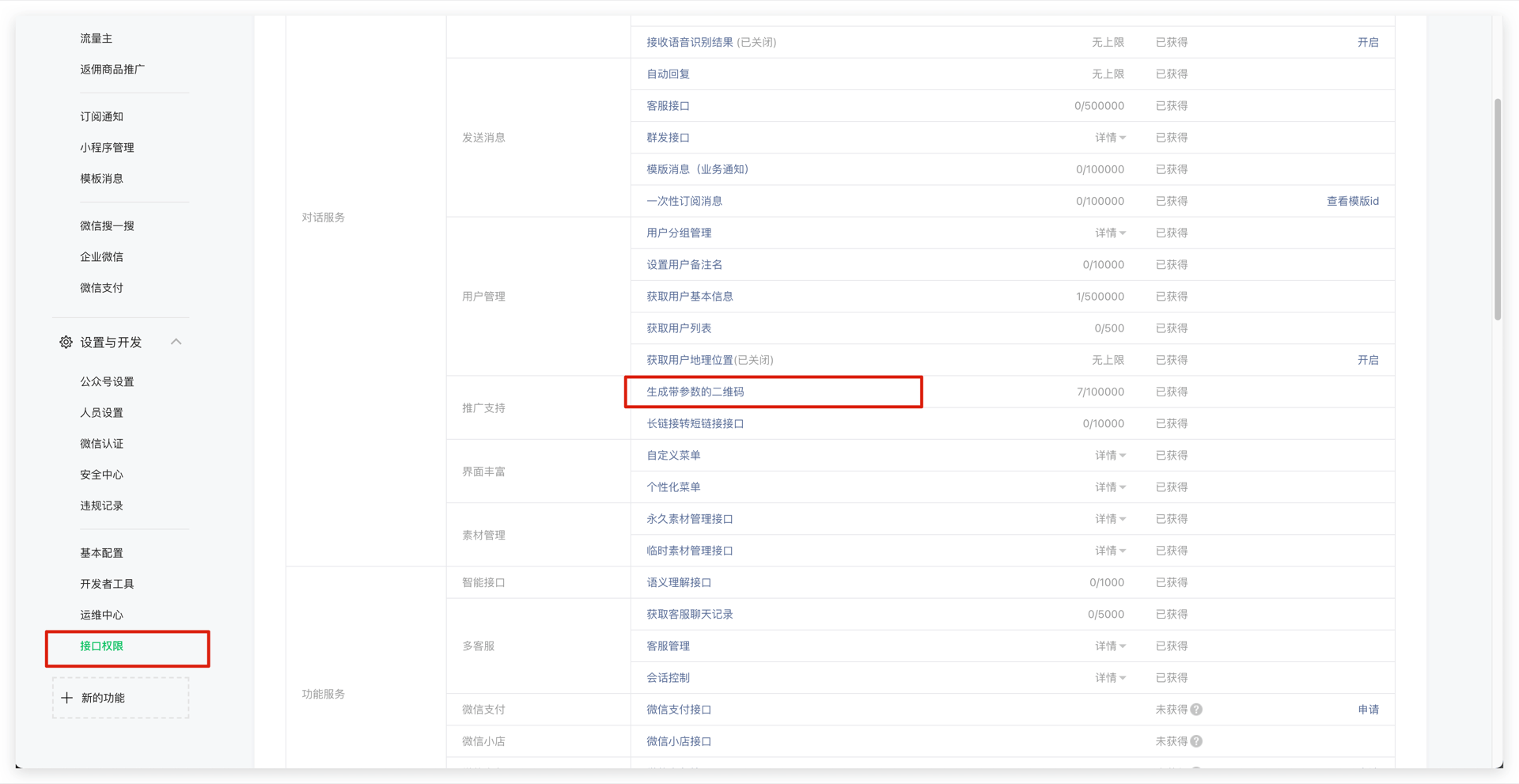Click 查看模版id link
This screenshot has height=784, width=1519.
click(x=1352, y=202)
